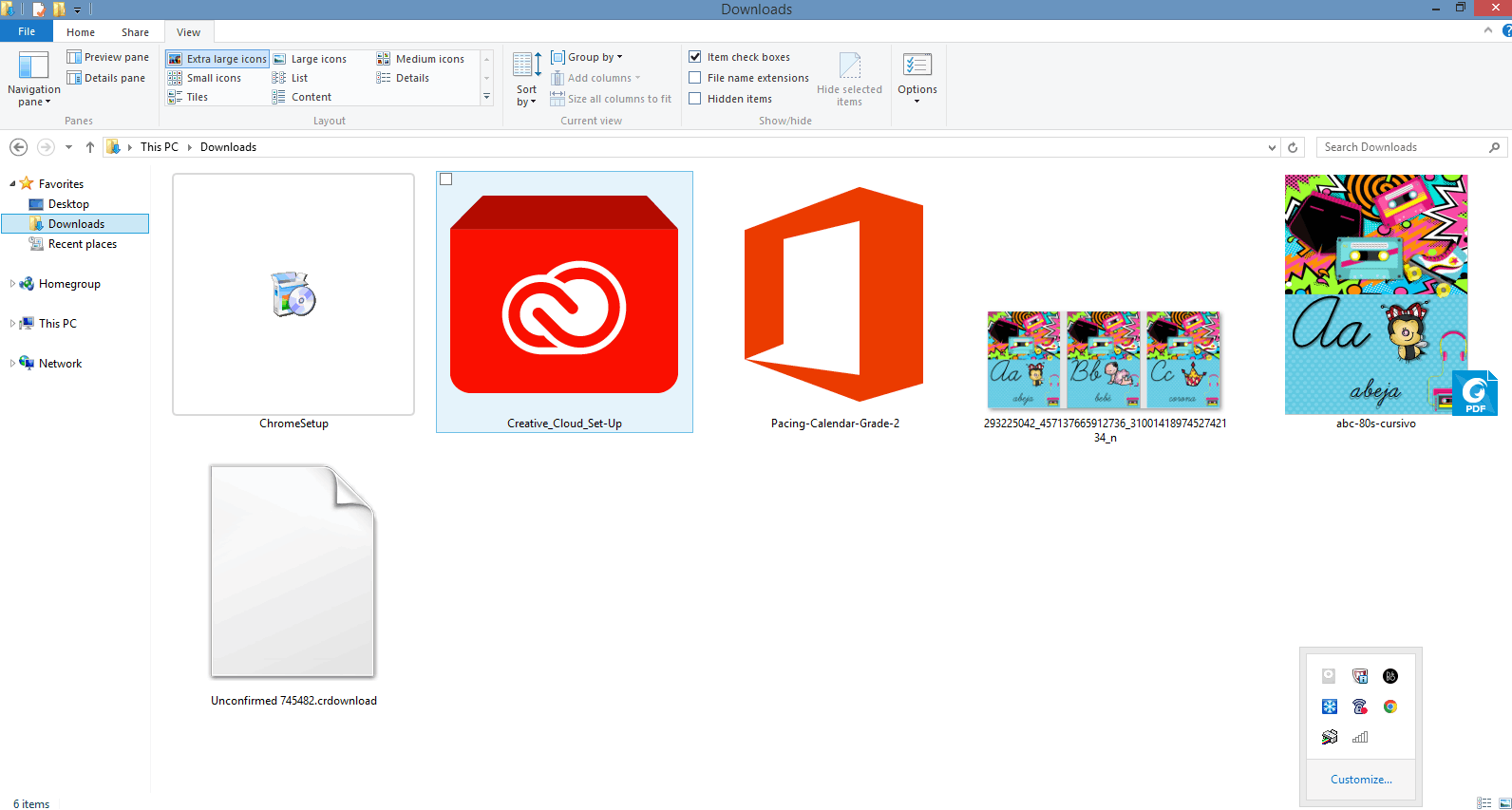Click the View ribbon tab
1512x810 pixels.
click(189, 32)
